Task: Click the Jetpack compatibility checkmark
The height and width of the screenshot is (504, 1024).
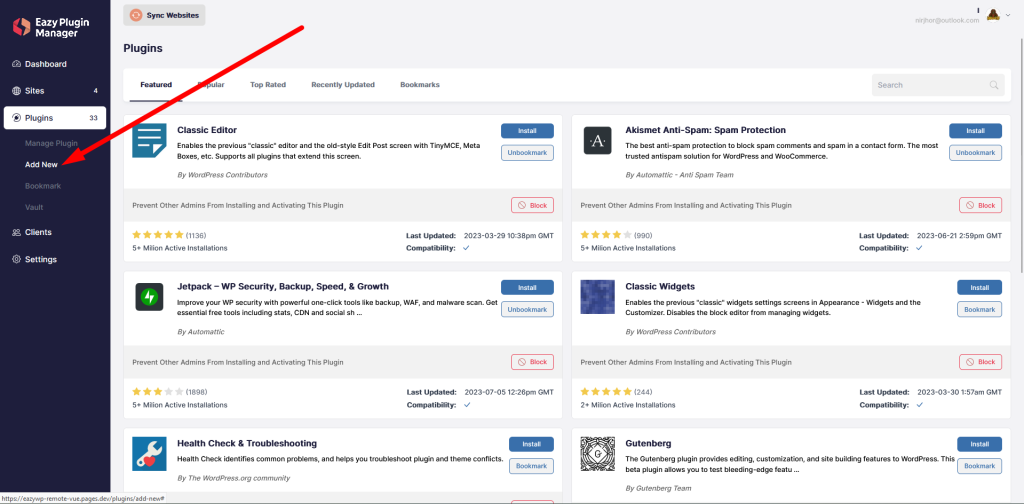Action: point(466,405)
